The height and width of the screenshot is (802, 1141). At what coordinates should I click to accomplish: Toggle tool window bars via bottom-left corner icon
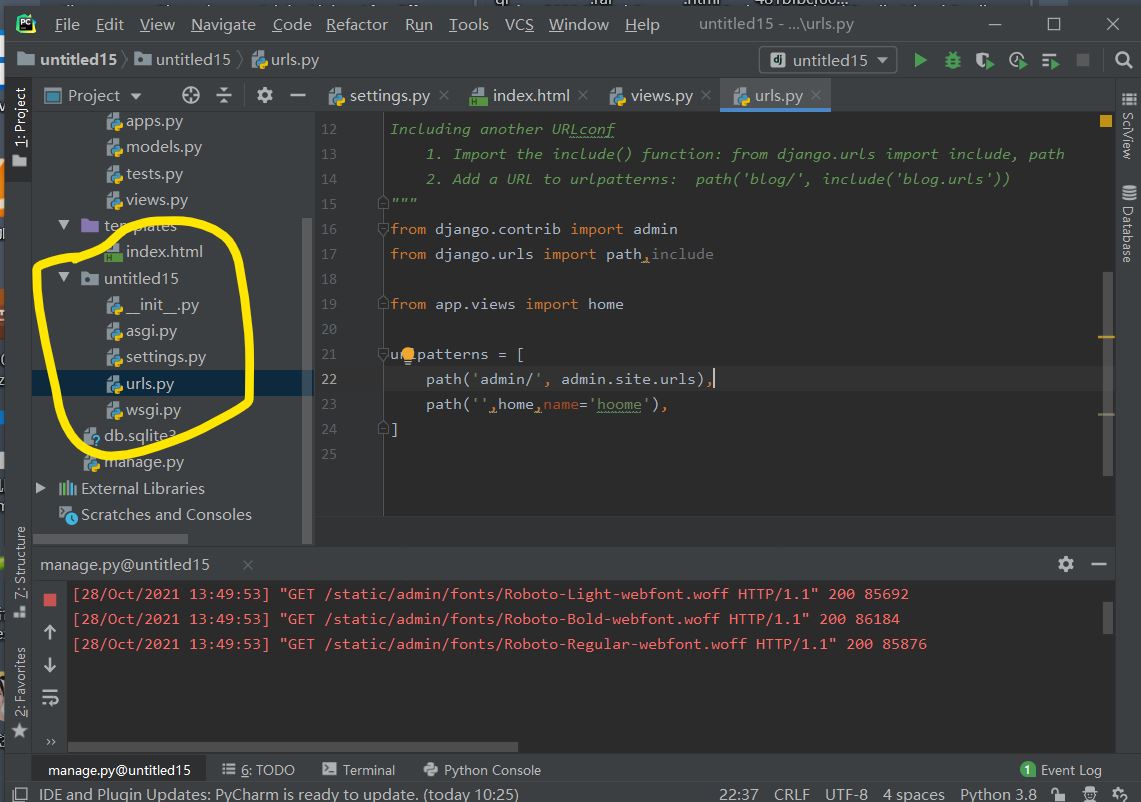click(x=19, y=794)
